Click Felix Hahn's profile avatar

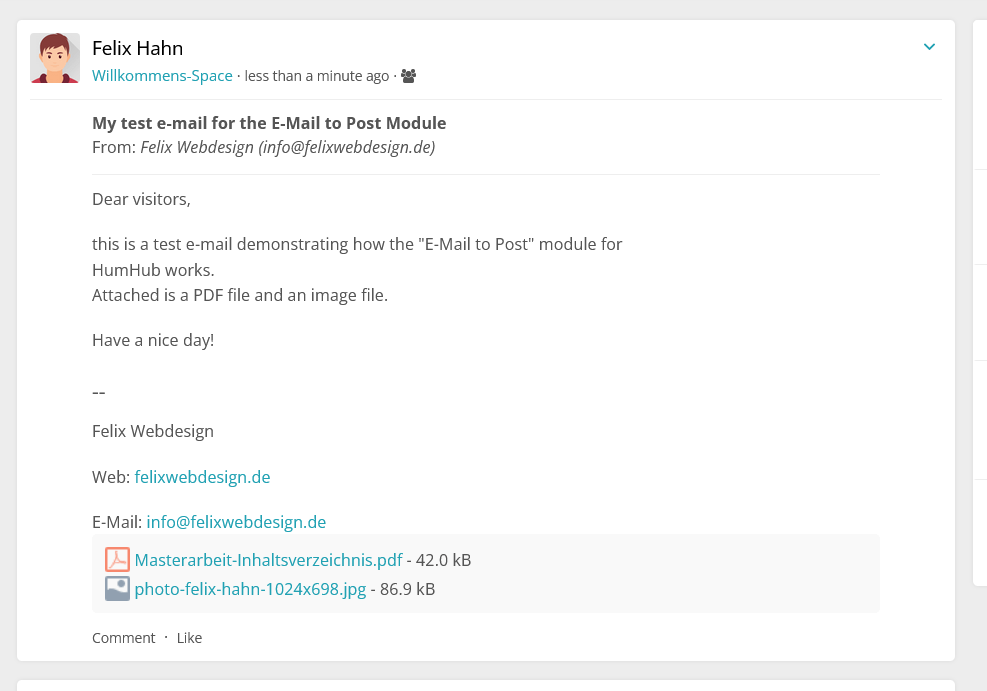(x=55, y=58)
